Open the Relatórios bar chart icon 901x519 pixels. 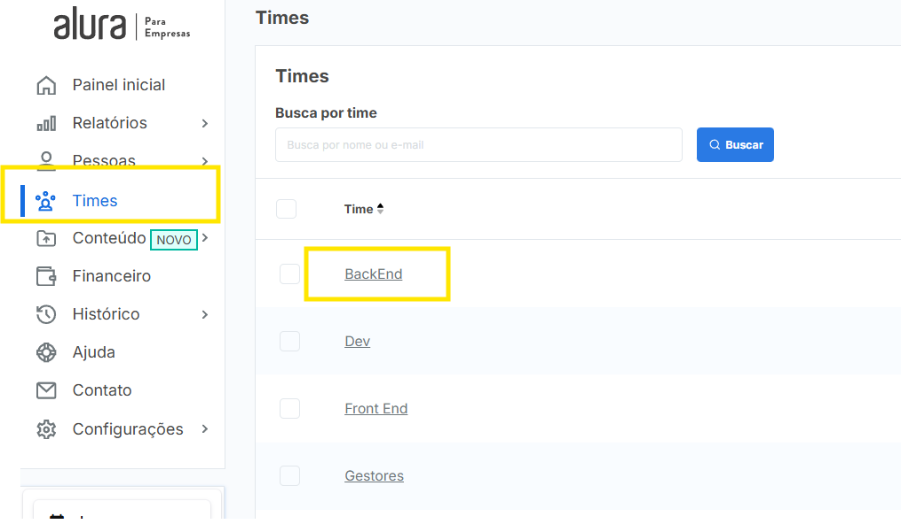[46, 123]
